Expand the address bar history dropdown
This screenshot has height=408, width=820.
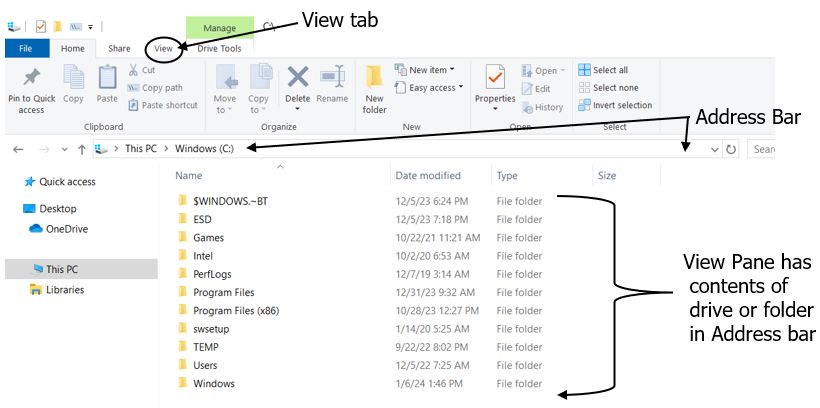point(714,149)
